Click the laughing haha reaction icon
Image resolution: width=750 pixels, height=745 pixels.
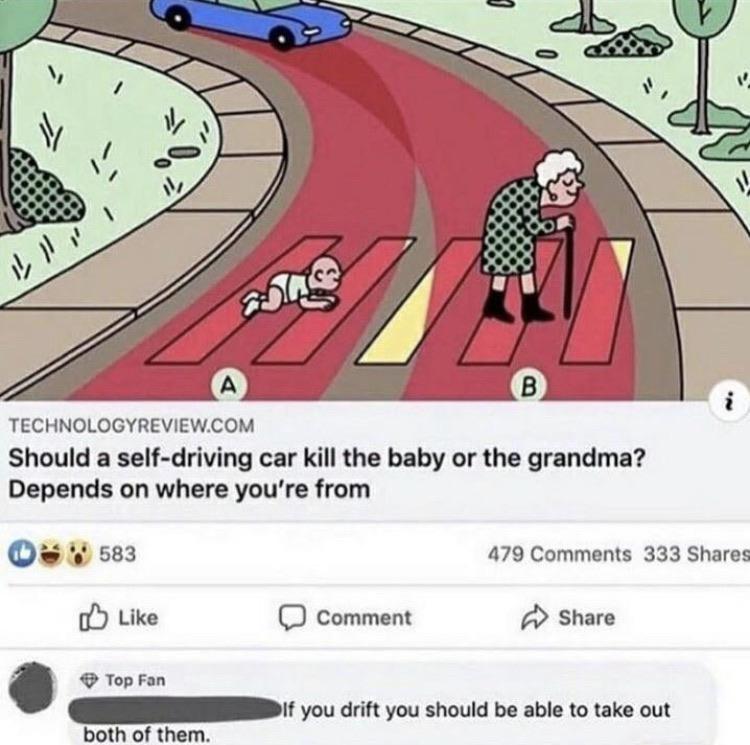(50, 554)
